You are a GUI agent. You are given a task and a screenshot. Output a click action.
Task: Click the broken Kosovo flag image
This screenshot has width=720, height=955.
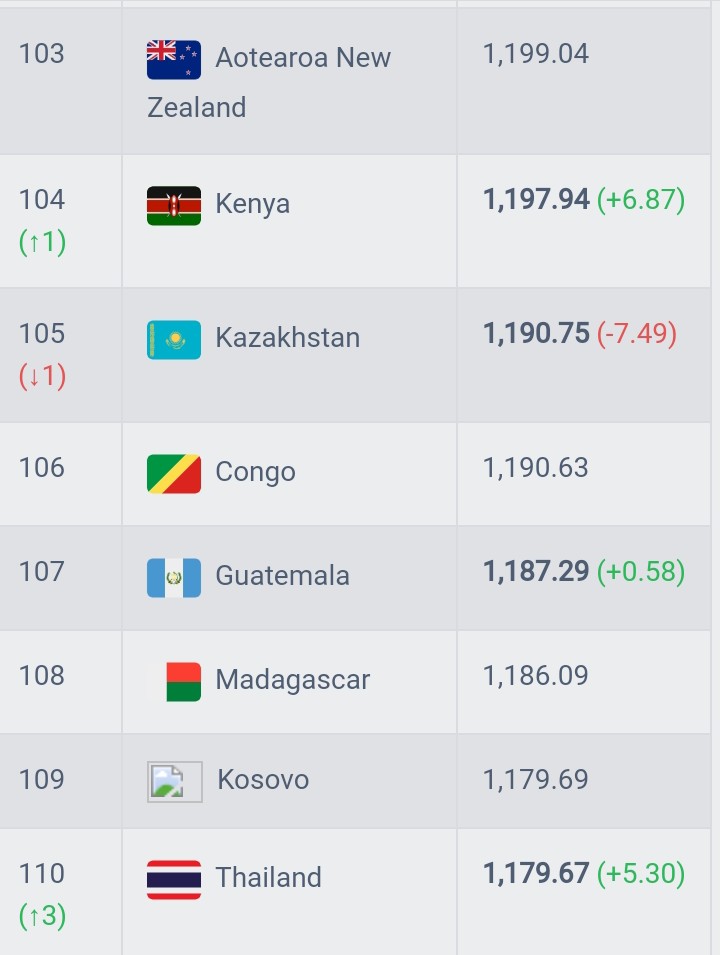pyautogui.click(x=174, y=781)
